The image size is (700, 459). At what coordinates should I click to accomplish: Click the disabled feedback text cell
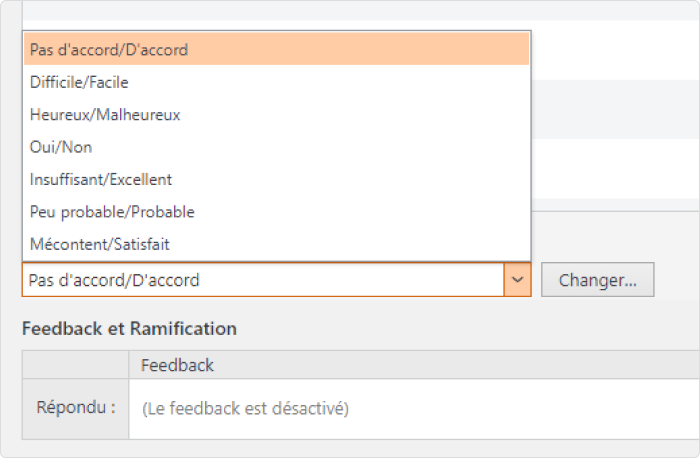(x=245, y=408)
